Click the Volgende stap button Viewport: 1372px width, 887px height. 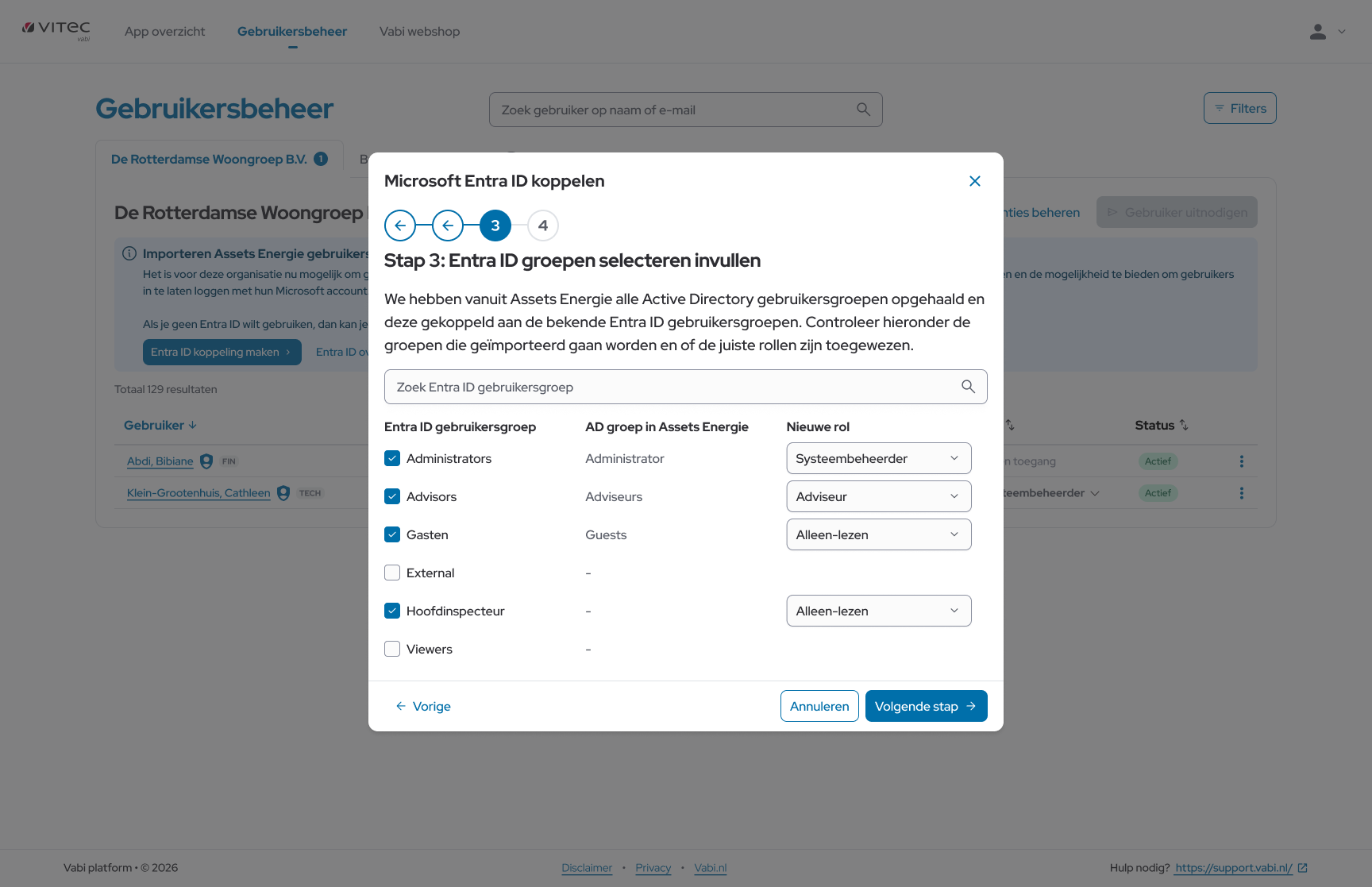926,706
